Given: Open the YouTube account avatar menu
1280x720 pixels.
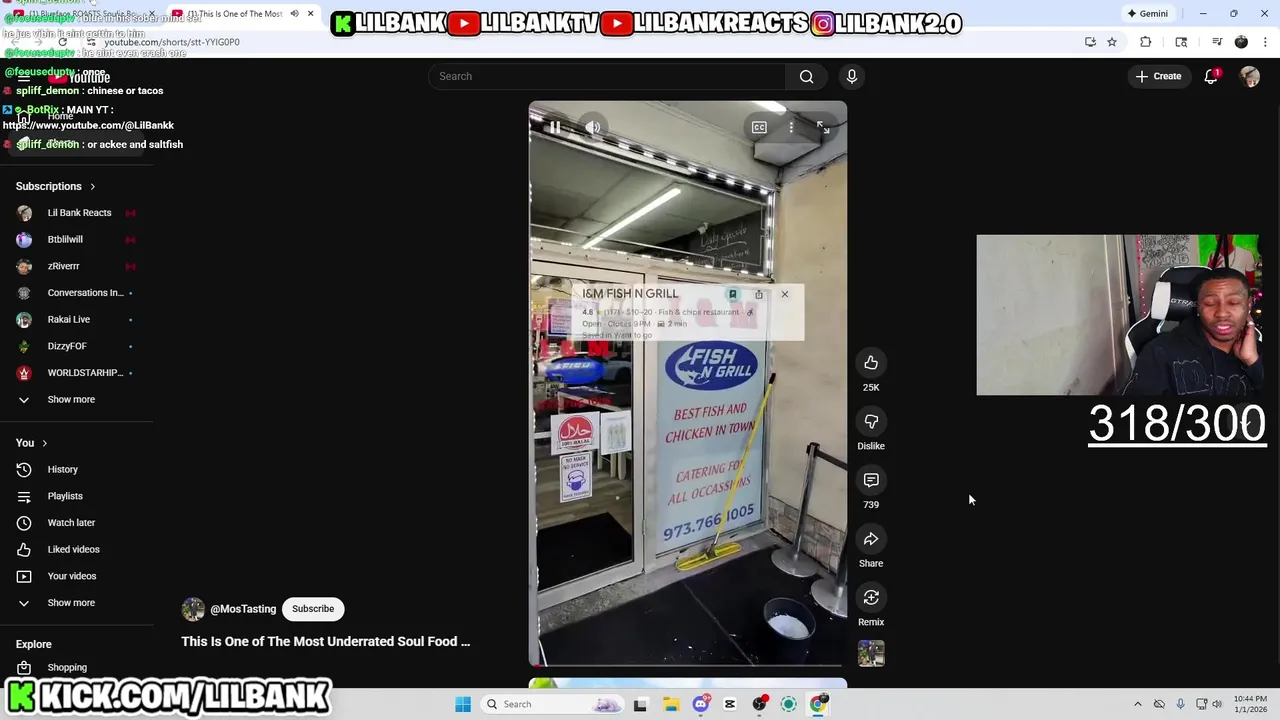Looking at the screenshot, I should (1250, 76).
